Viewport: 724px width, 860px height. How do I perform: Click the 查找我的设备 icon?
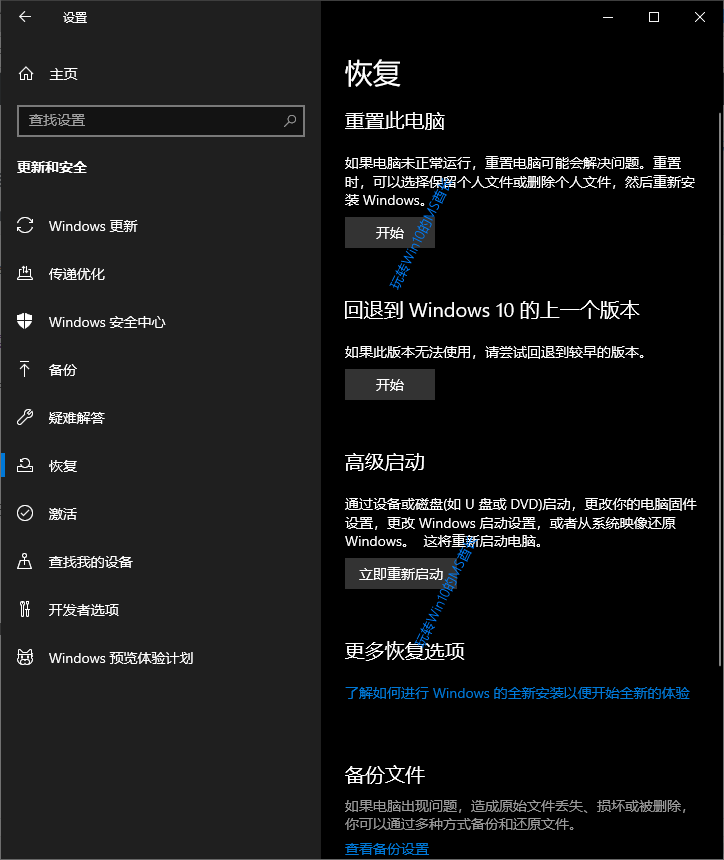pos(25,561)
